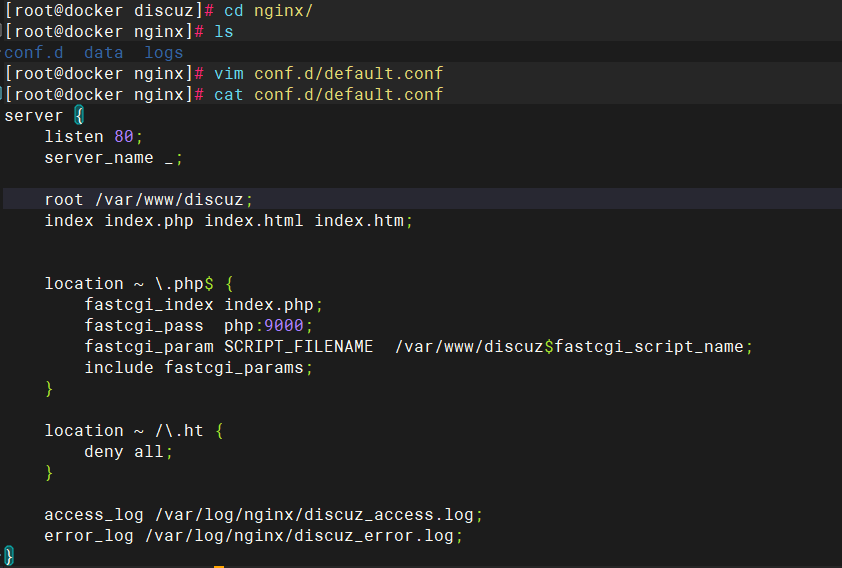Click the access_log path 'discuz_access.log'
Screen dimensions: 842x568
389,514
